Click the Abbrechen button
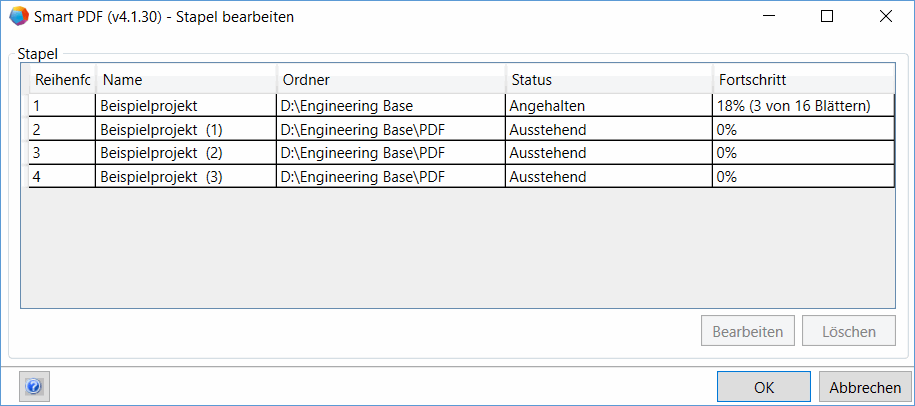Image resolution: width=915 pixels, height=406 pixels. [x=865, y=387]
